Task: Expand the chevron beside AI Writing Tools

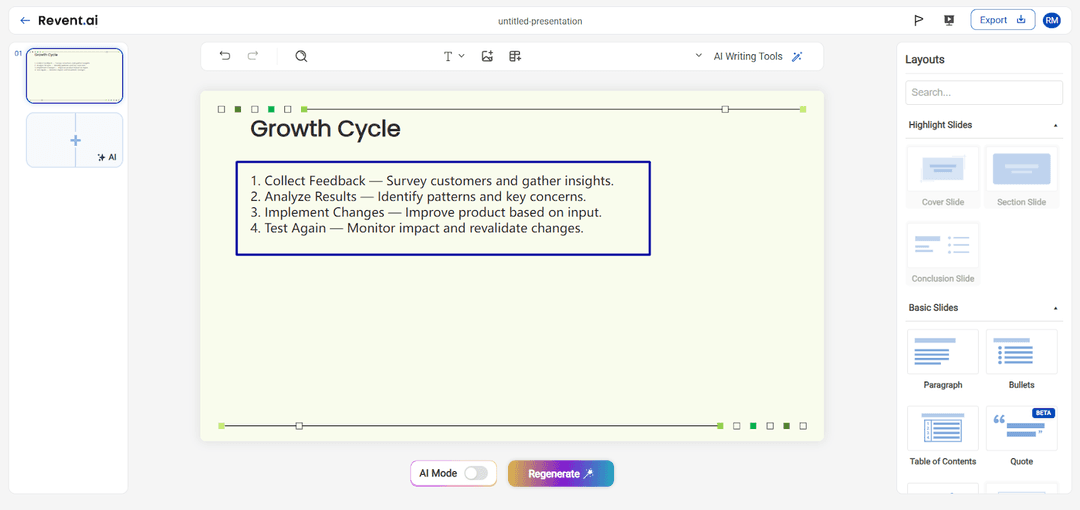Action: click(698, 56)
